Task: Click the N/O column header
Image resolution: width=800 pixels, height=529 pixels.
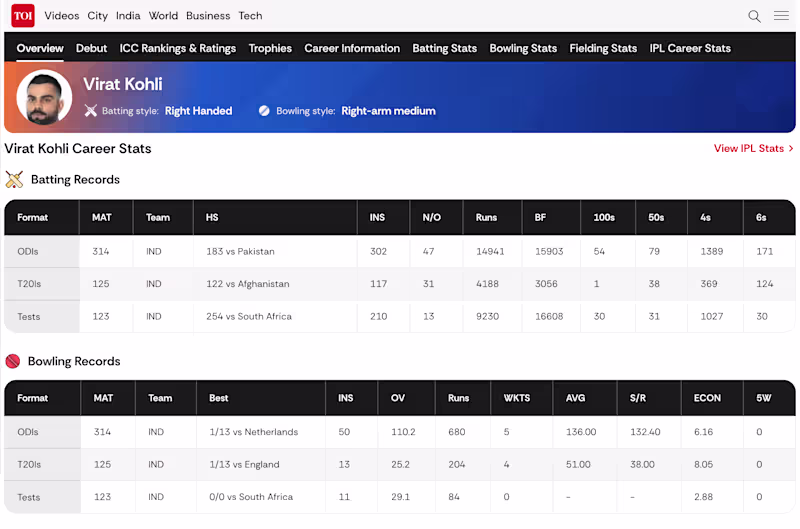Action: 431,217
